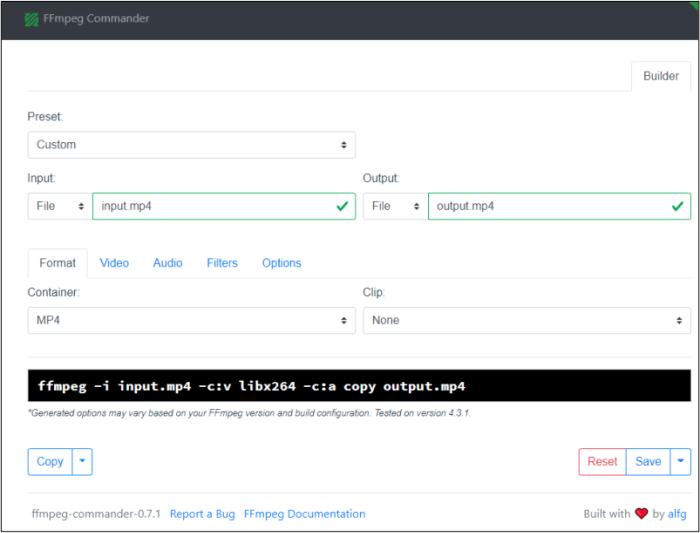The image size is (700, 533).
Task: Switch to the Video tab
Action: (x=114, y=263)
